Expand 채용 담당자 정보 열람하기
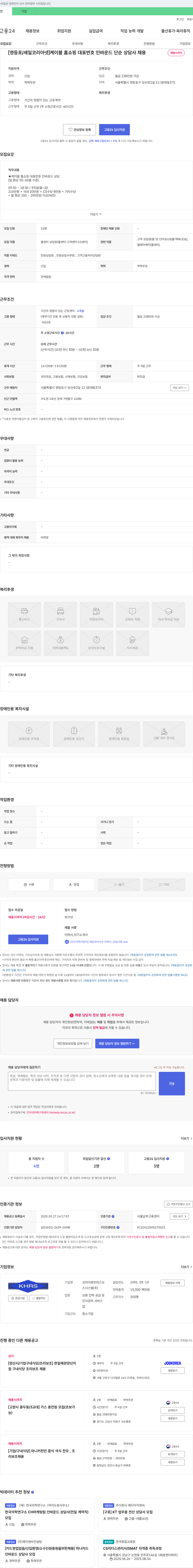The image size is (193, 1568). pyautogui.click(x=117, y=1043)
